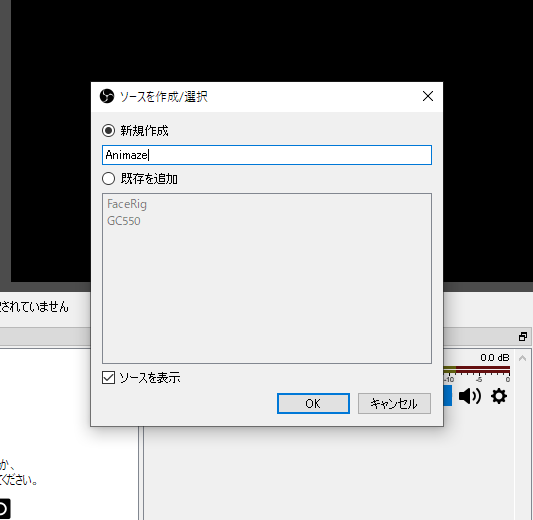Open audio settings gear in mixer
533x520 pixels.
coord(499,396)
